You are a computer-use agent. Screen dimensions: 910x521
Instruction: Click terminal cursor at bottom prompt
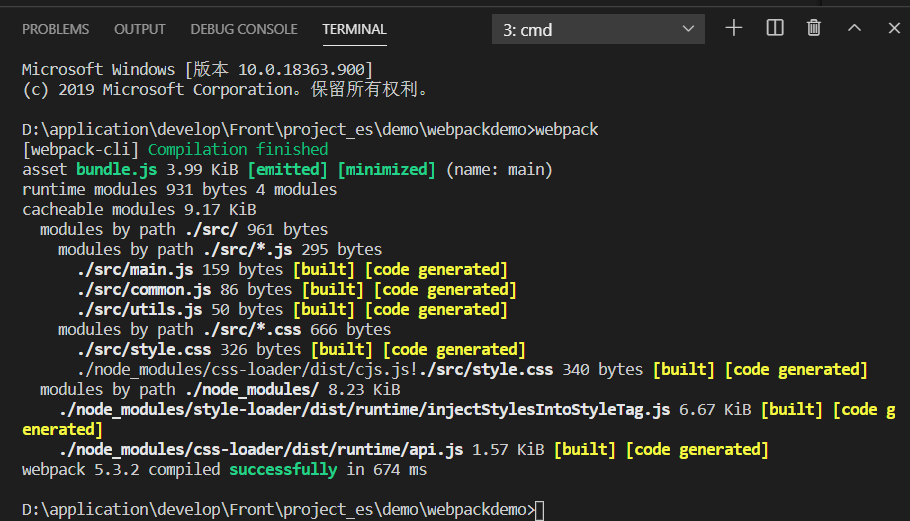(x=540, y=511)
